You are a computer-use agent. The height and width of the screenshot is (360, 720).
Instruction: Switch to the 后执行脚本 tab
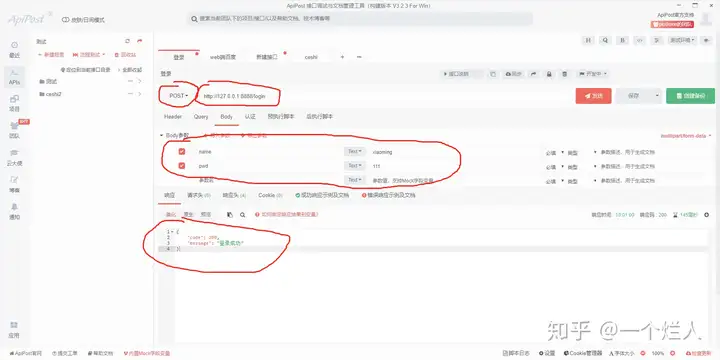pos(320,117)
